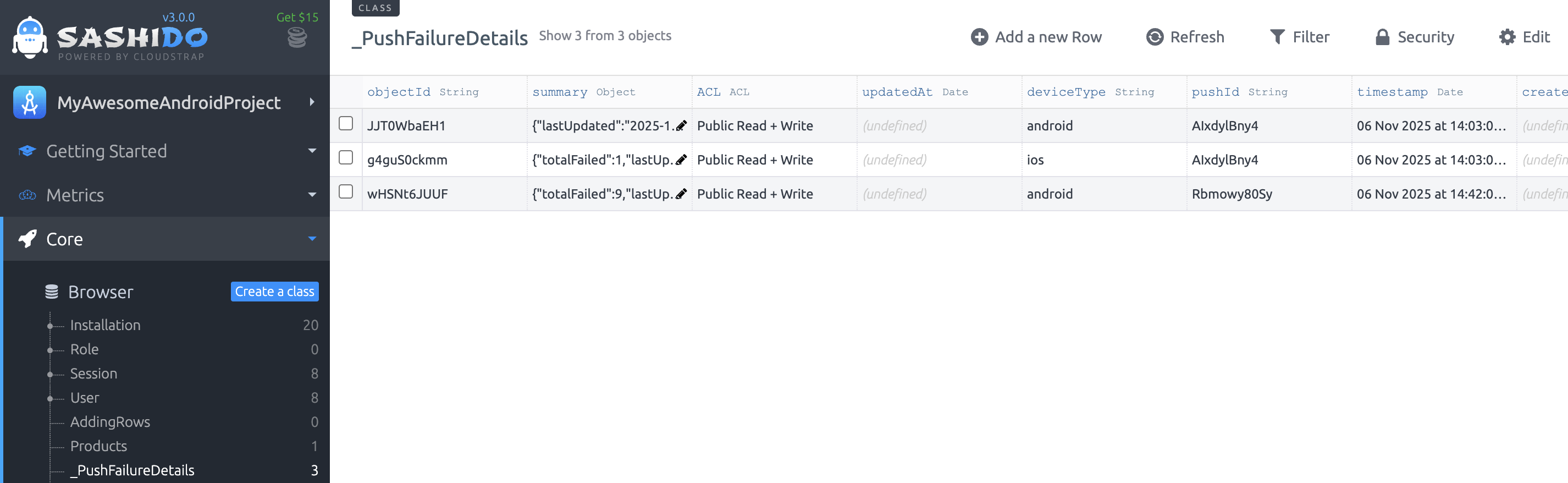Click the coin stack icon under Get $15

296,39
